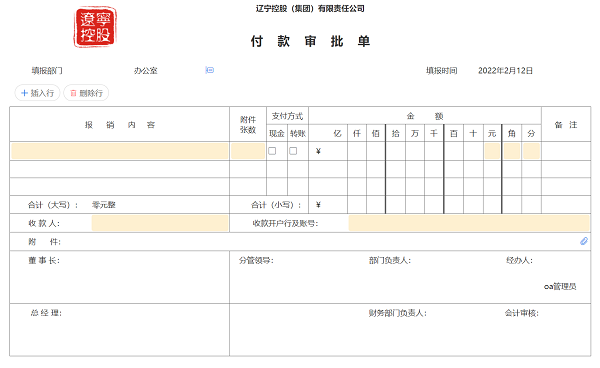Click the 备注 cell in the first row
600x368 pixels.
point(566,151)
